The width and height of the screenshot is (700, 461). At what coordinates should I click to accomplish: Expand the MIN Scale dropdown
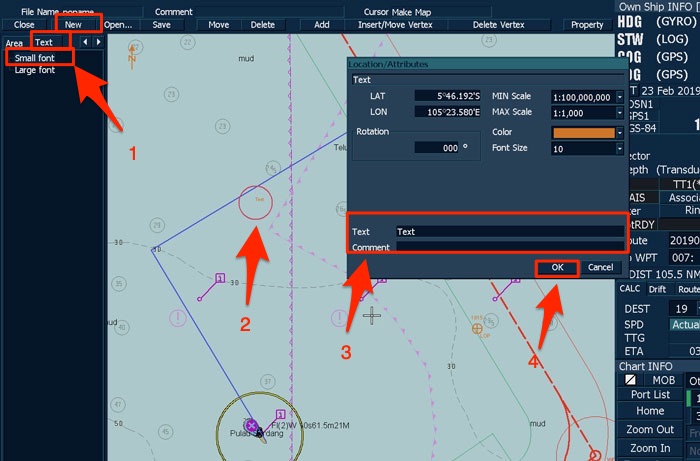pyautogui.click(x=620, y=97)
